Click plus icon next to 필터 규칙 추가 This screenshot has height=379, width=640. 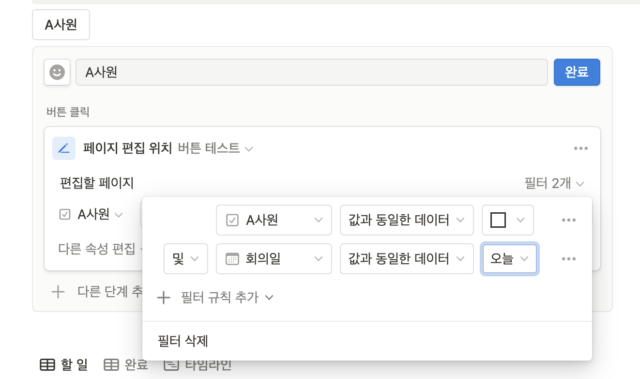click(163, 297)
